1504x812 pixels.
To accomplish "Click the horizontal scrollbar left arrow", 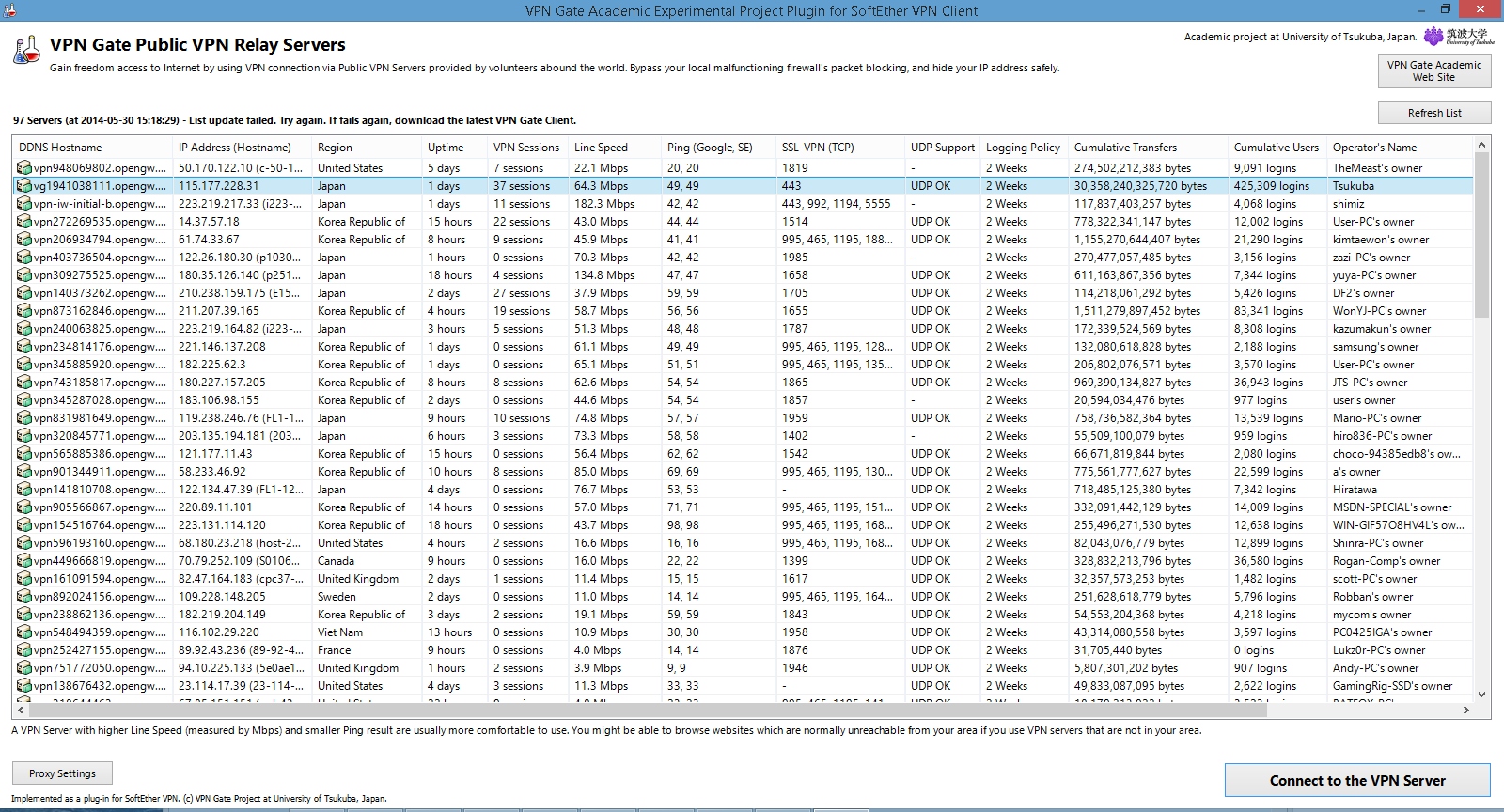I will (x=20, y=710).
